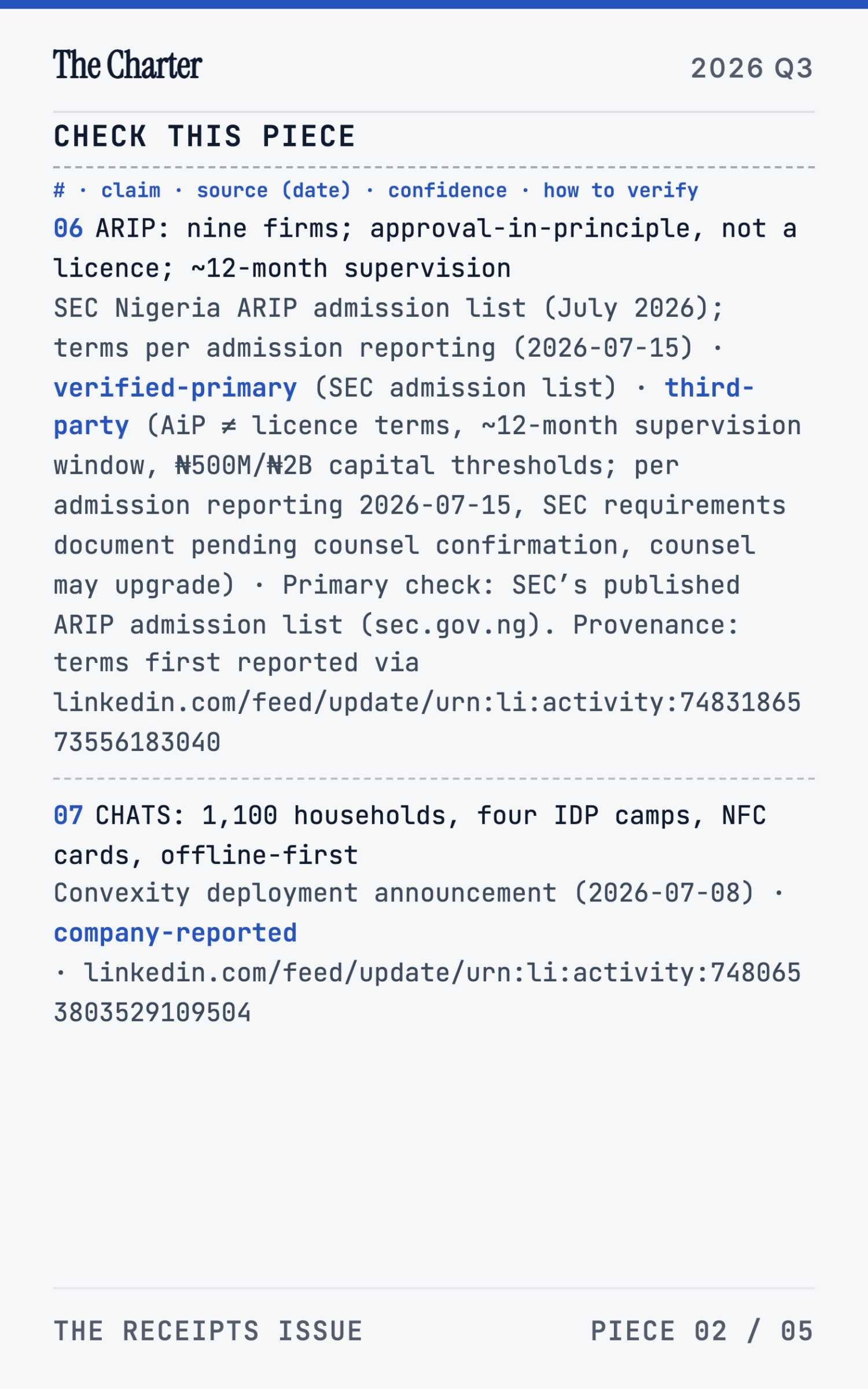
Task: Open the LinkedIn activity 7480653803529109504 link
Action: [x=428, y=993]
